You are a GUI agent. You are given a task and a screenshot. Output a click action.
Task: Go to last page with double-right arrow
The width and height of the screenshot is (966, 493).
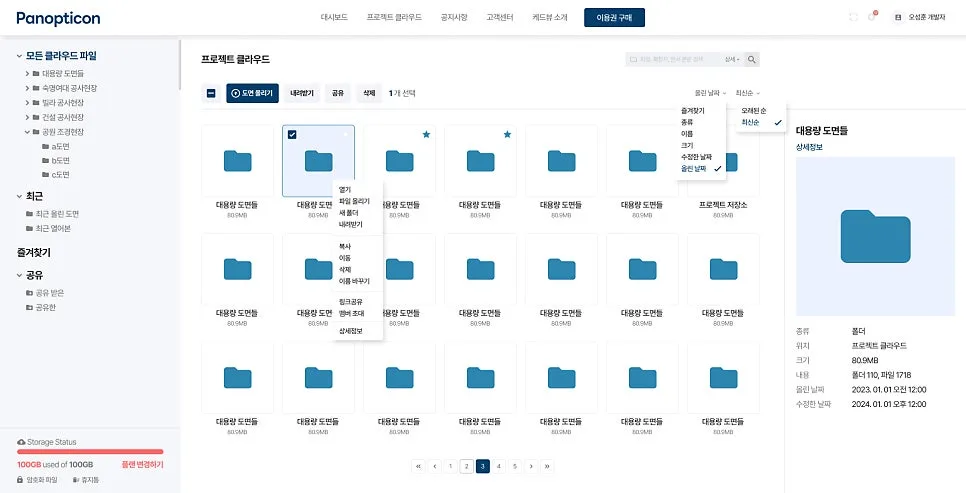click(547, 467)
